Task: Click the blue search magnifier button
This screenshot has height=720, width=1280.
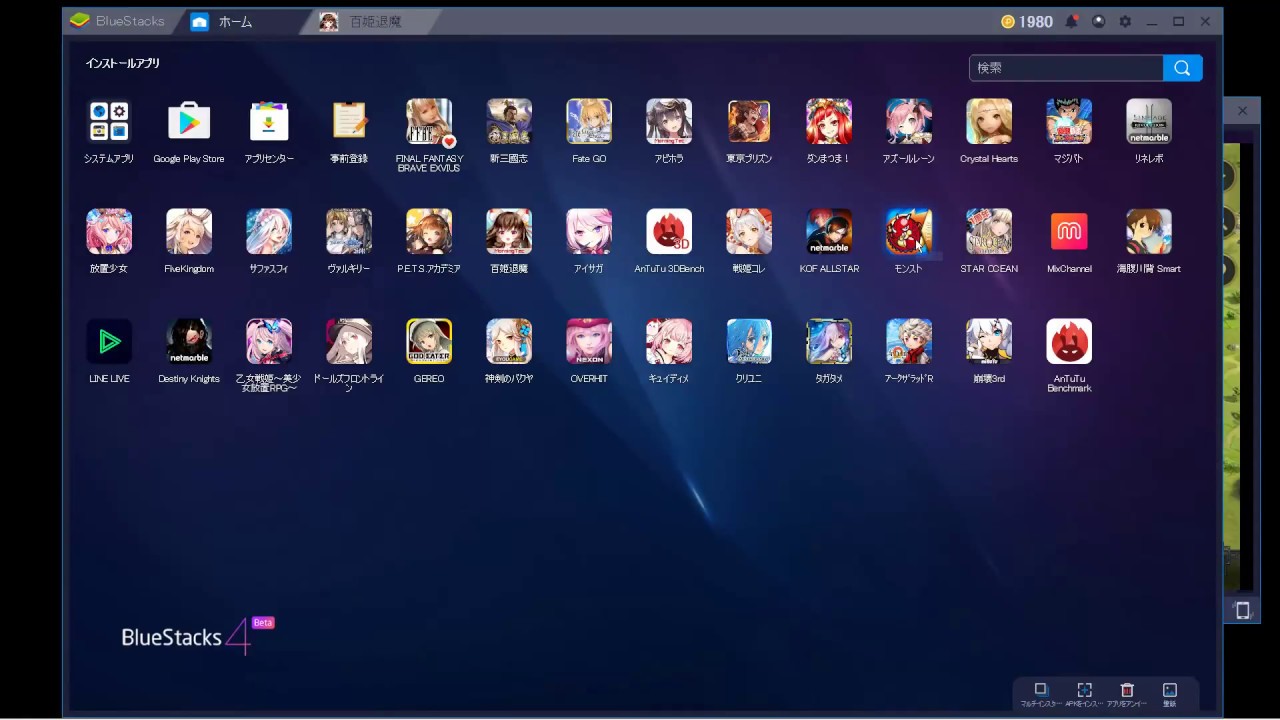Action: pos(1183,68)
